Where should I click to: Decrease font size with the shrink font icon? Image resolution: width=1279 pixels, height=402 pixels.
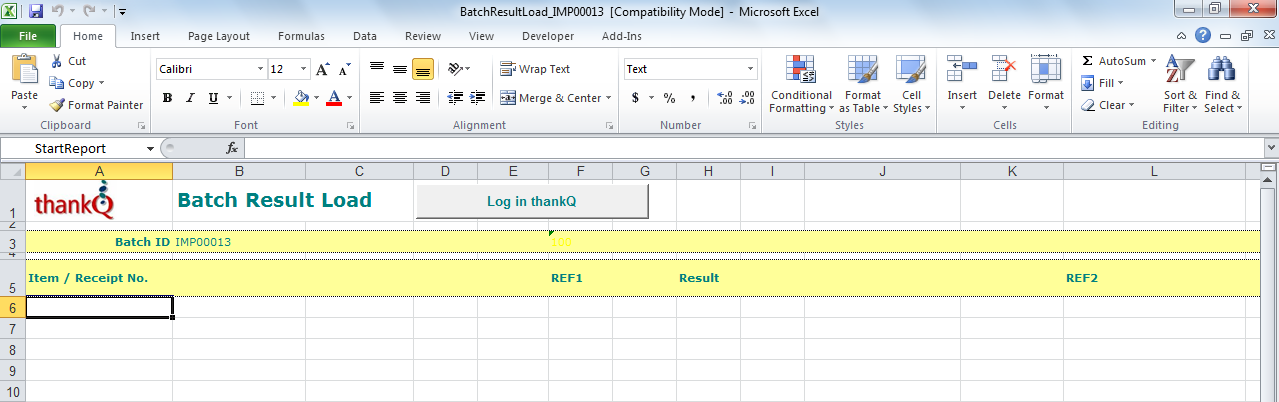coord(344,69)
